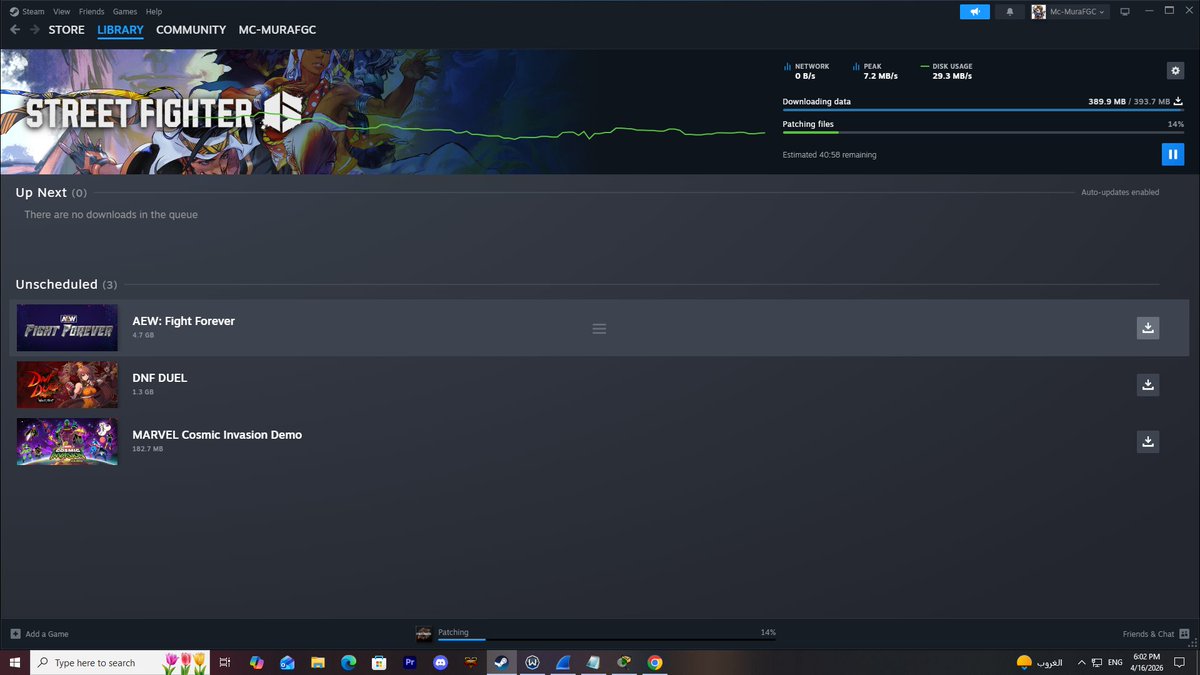
Task: Download AEW: Fight Forever now
Action: 1148,328
